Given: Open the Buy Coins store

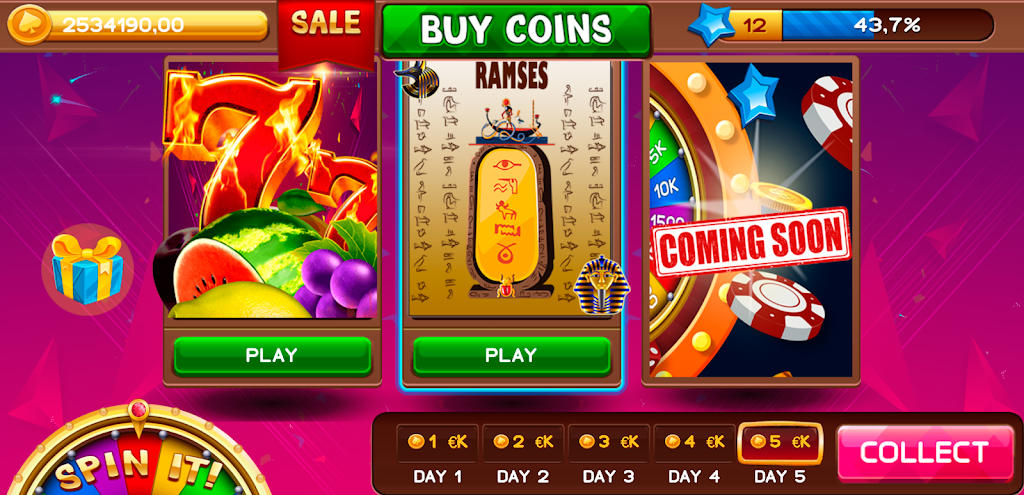Looking at the screenshot, I should tap(516, 29).
